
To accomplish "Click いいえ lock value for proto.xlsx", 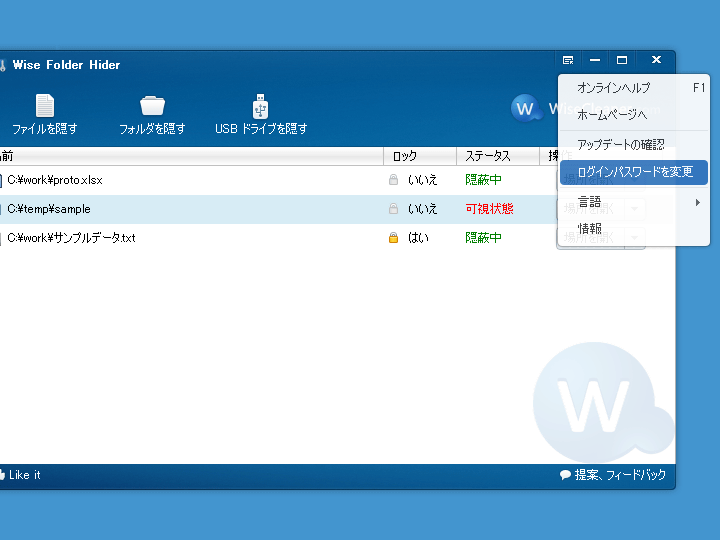I will pos(422,180).
